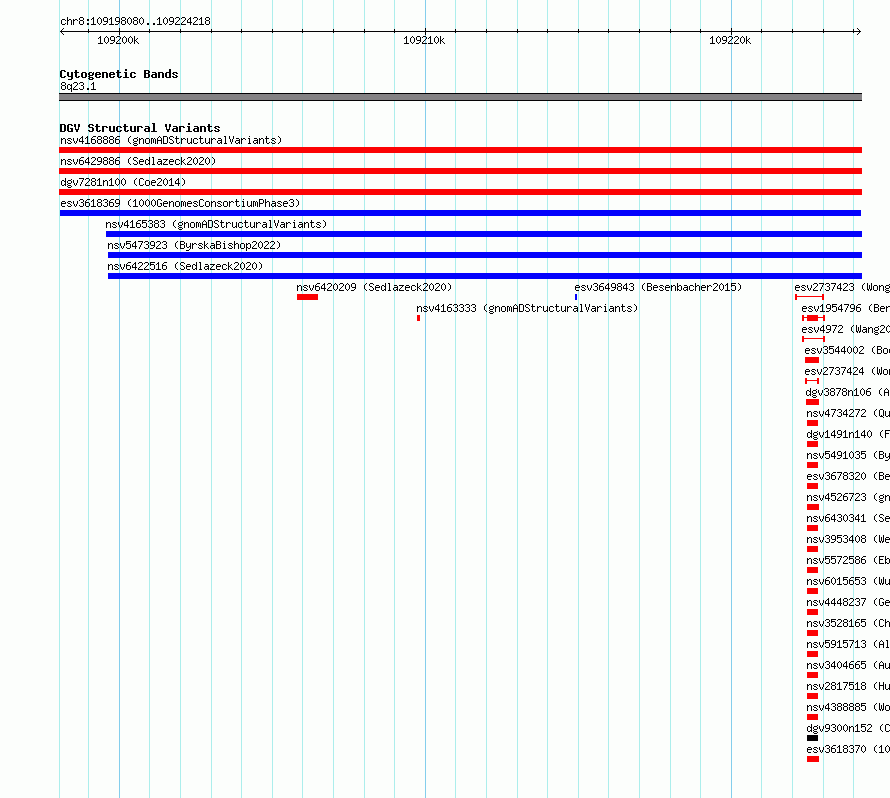This screenshot has height=798, width=890.
Task: Click the red block under esv3618370
Action: [813, 759]
